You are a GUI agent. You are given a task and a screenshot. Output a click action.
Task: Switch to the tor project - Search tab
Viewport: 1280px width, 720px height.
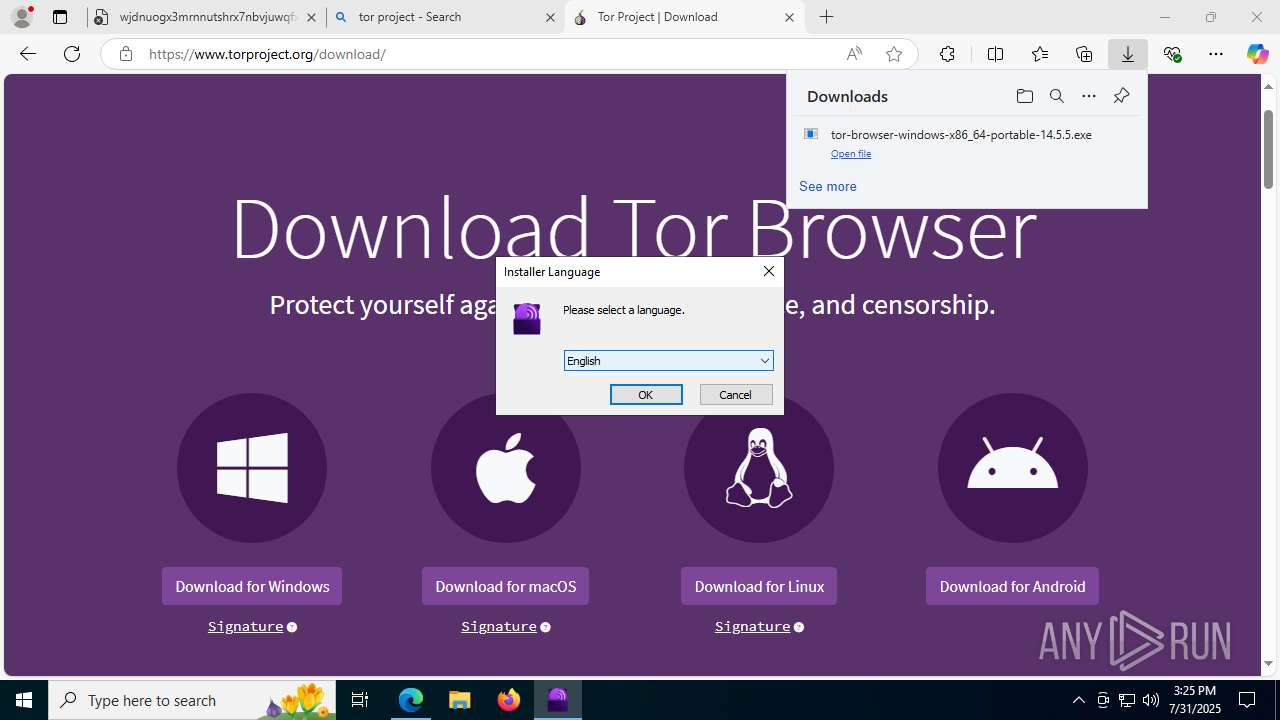point(445,17)
